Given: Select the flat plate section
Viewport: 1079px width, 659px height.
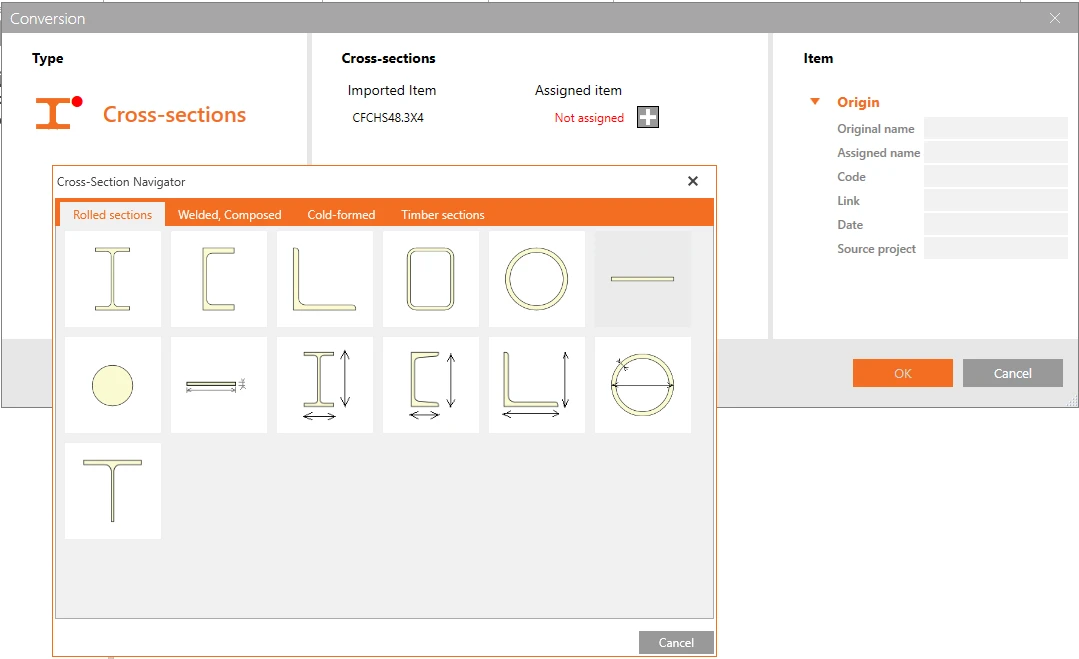Looking at the screenshot, I should point(643,279).
